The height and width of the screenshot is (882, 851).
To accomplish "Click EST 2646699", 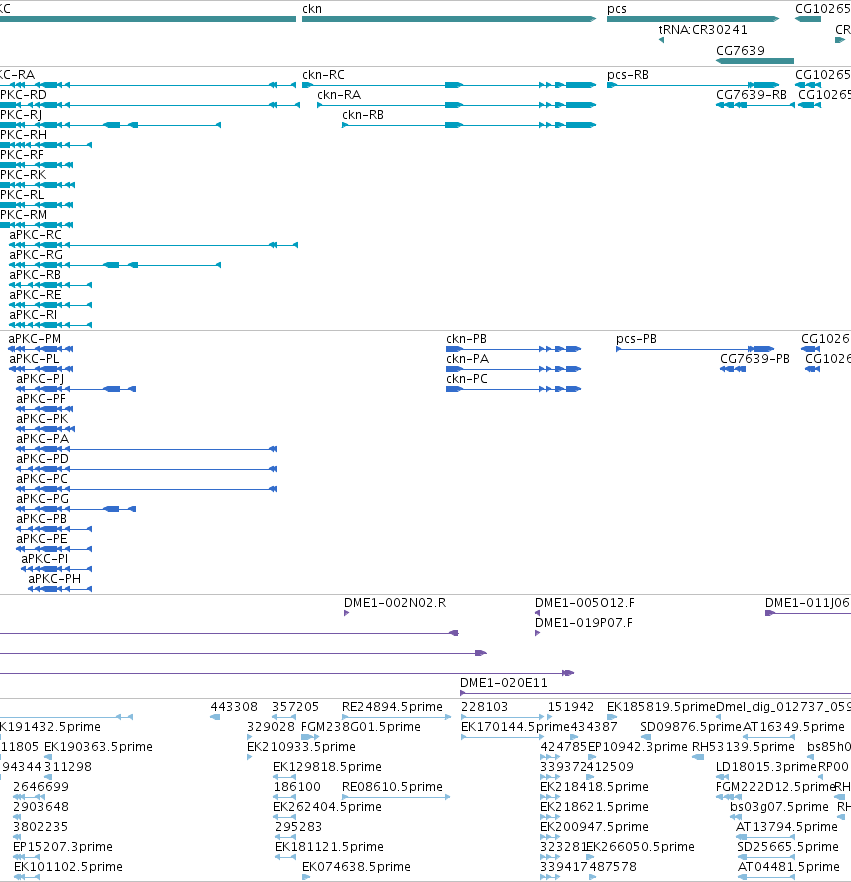I will (29, 796).
